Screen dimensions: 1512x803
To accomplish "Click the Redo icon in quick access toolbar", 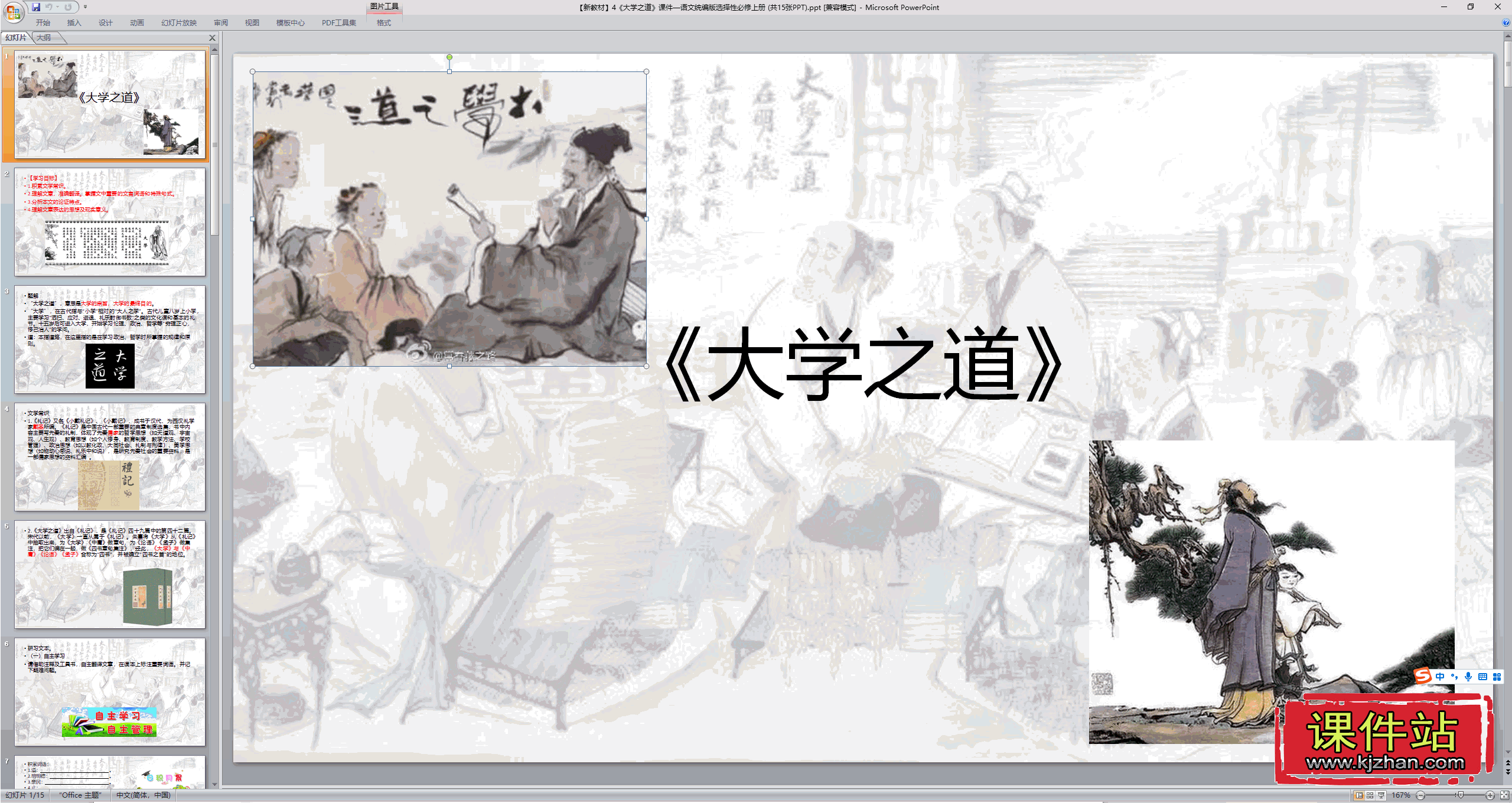I will point(68,7).
